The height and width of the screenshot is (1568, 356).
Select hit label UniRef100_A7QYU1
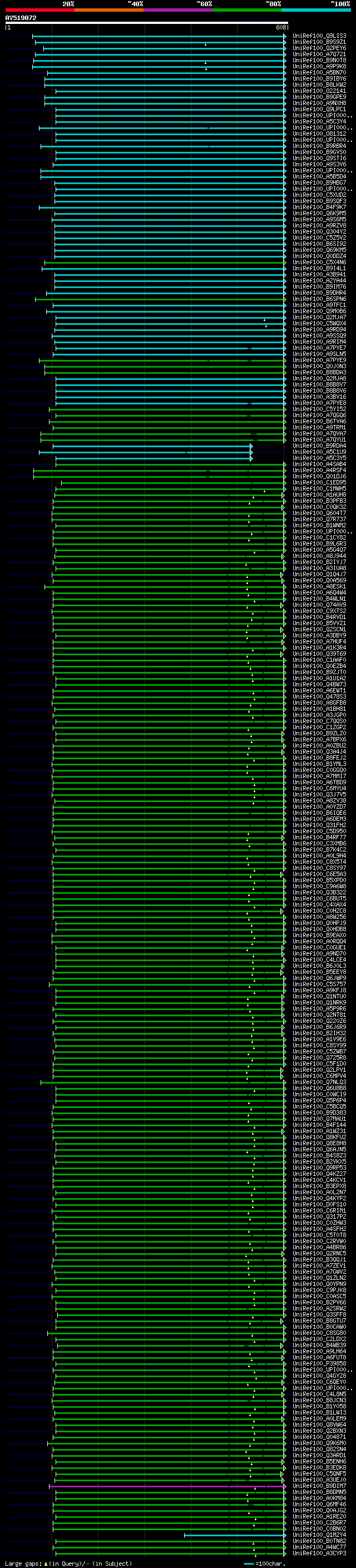tap(319, 439)
